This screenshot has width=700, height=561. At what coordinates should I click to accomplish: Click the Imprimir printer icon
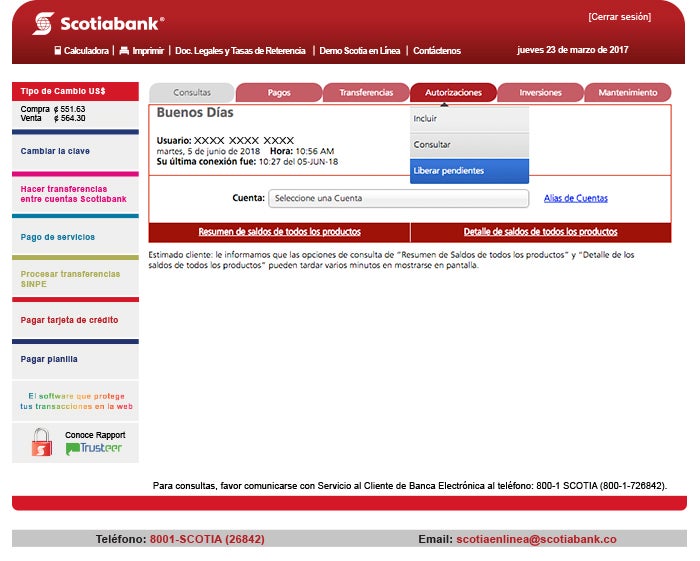click(x=124, y=50)
